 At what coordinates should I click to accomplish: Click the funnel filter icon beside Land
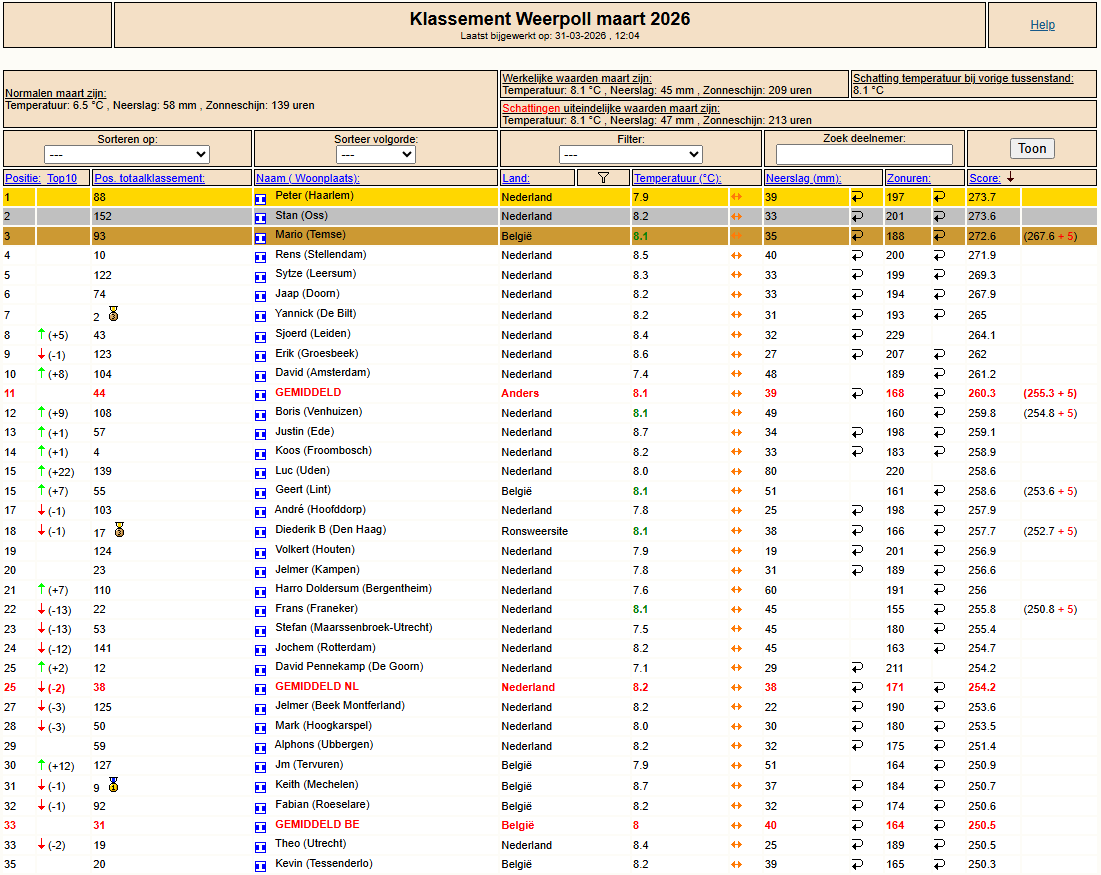[602, 178]
